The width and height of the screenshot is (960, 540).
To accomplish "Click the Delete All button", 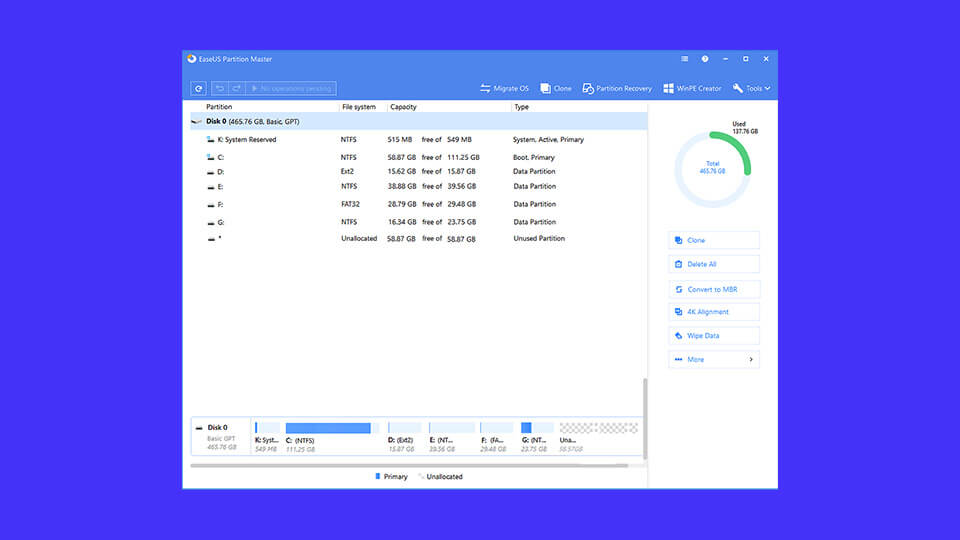I will pyautogui.click(x=714, y=264).
